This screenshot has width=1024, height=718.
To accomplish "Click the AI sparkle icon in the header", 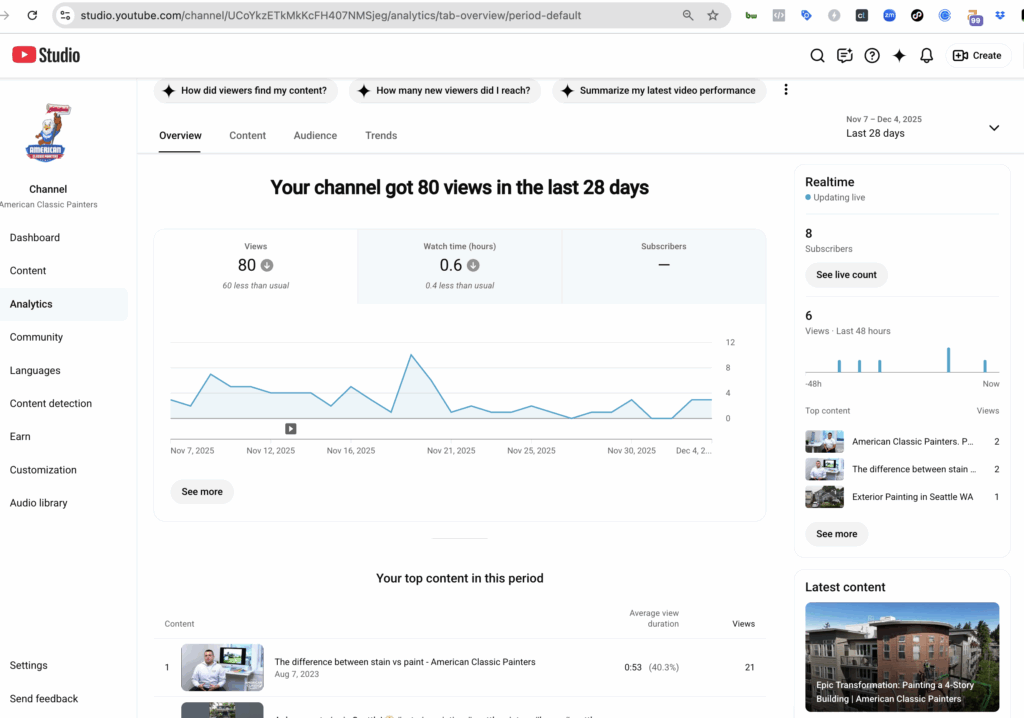I will [x=898, y=55].
